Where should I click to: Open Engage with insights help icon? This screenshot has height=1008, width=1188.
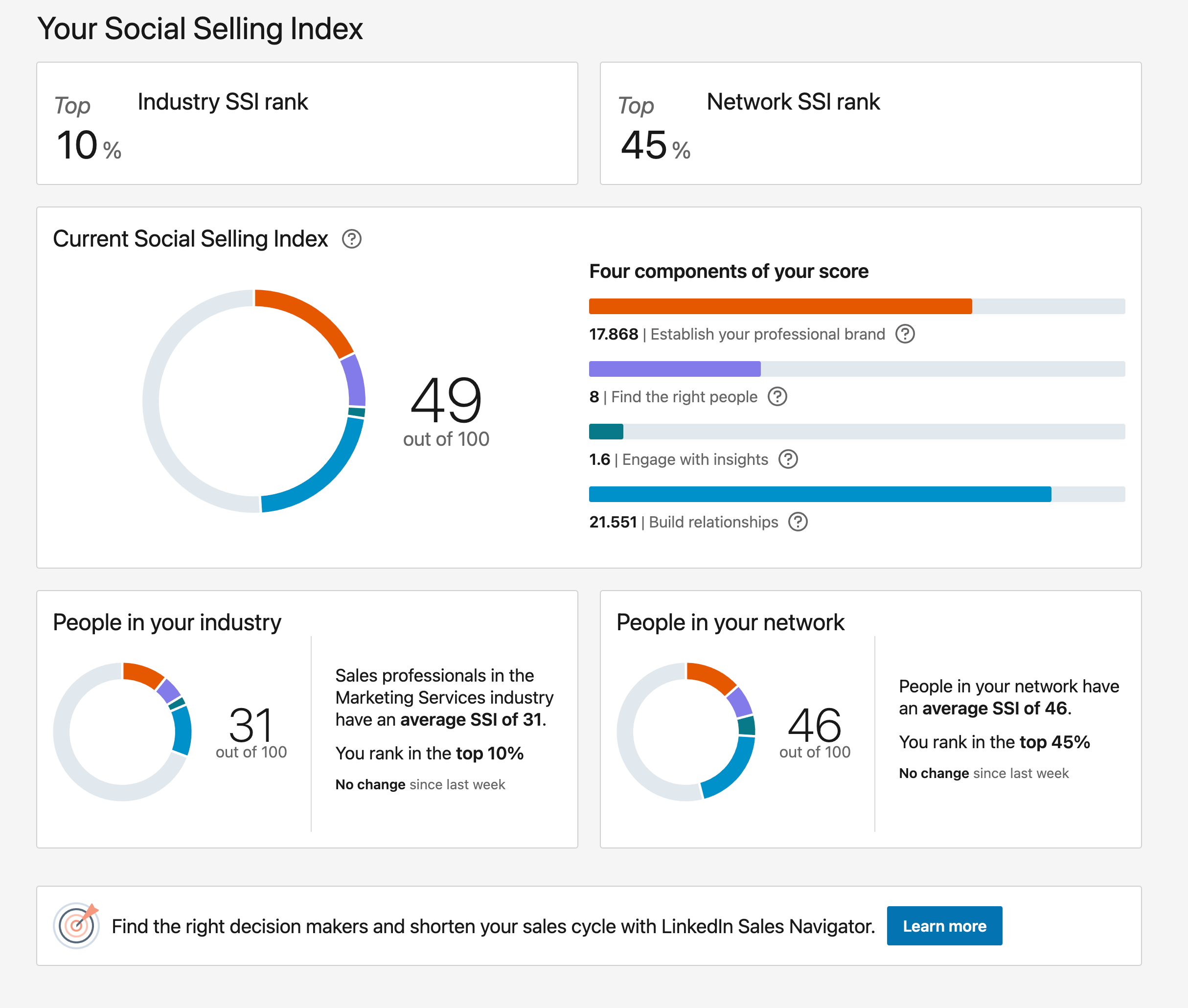coord(787,459)
